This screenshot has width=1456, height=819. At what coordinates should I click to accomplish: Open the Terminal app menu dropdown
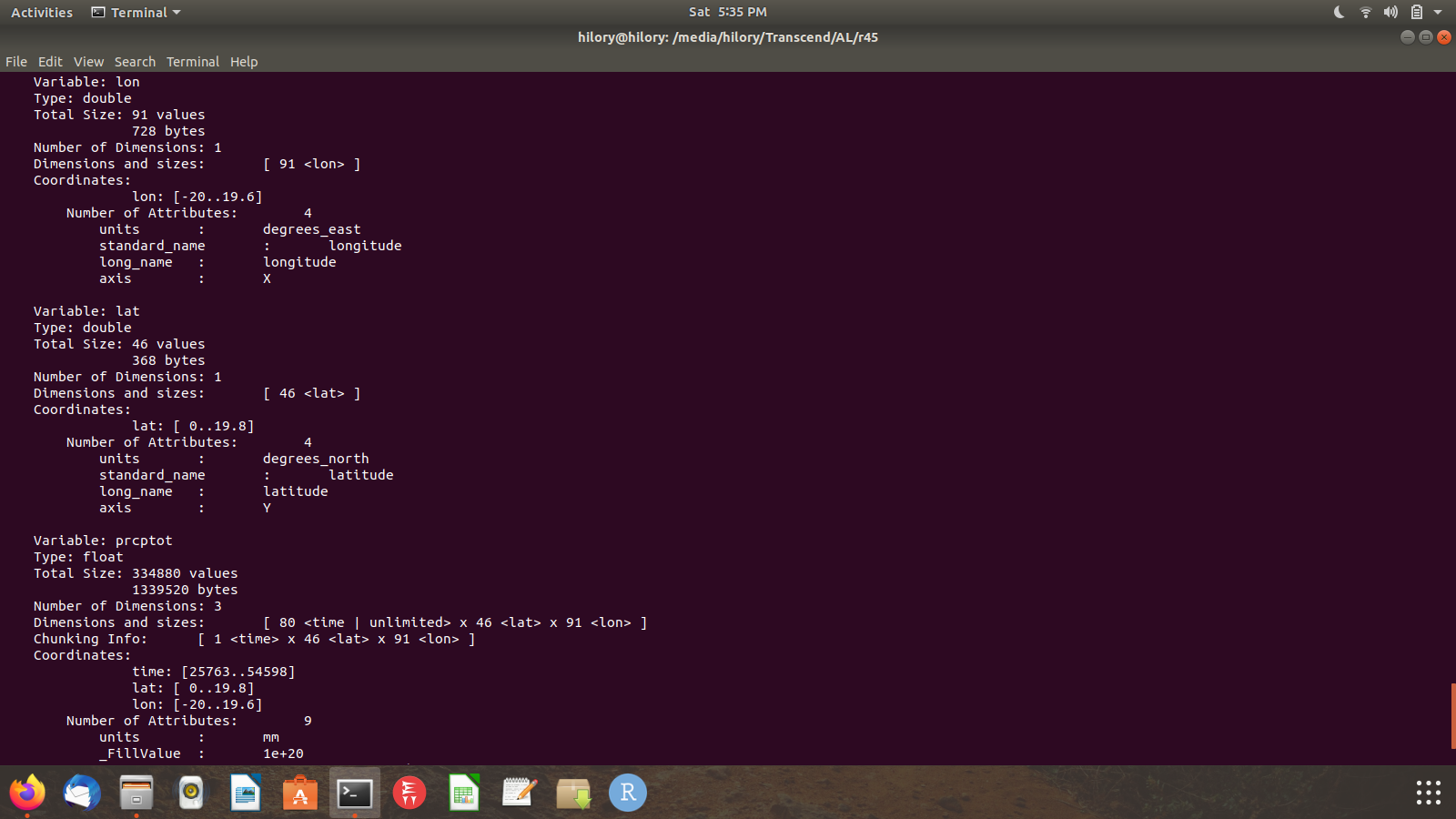pos(136,12)
